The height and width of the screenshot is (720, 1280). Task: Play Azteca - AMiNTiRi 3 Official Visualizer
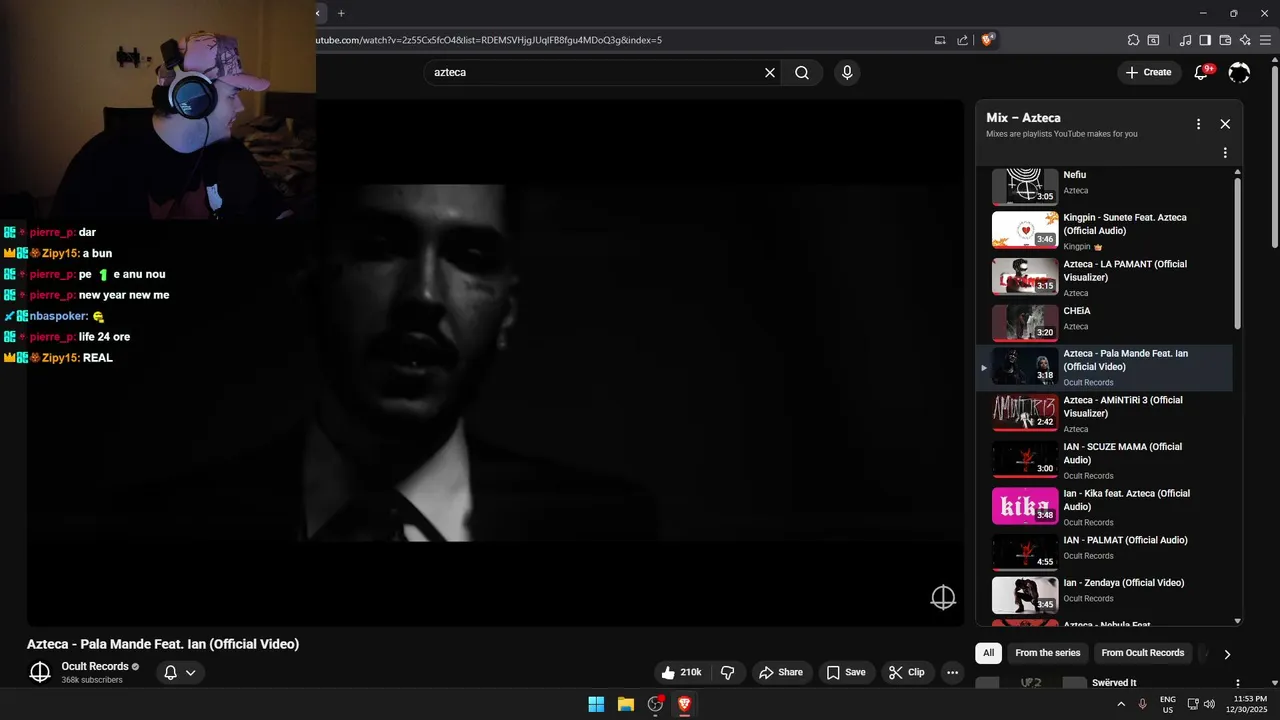[x=1104, y=413]
